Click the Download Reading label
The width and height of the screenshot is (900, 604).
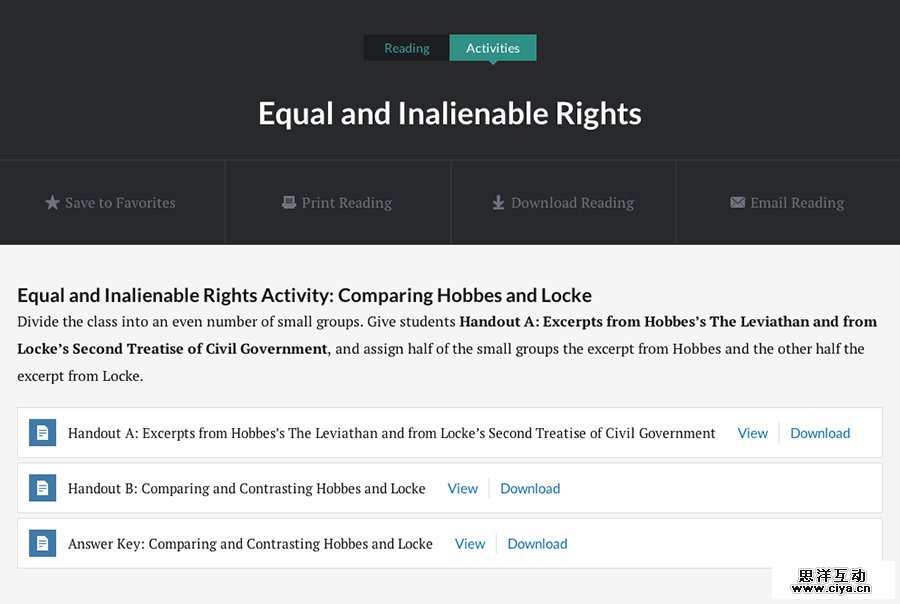click(572, 203)
